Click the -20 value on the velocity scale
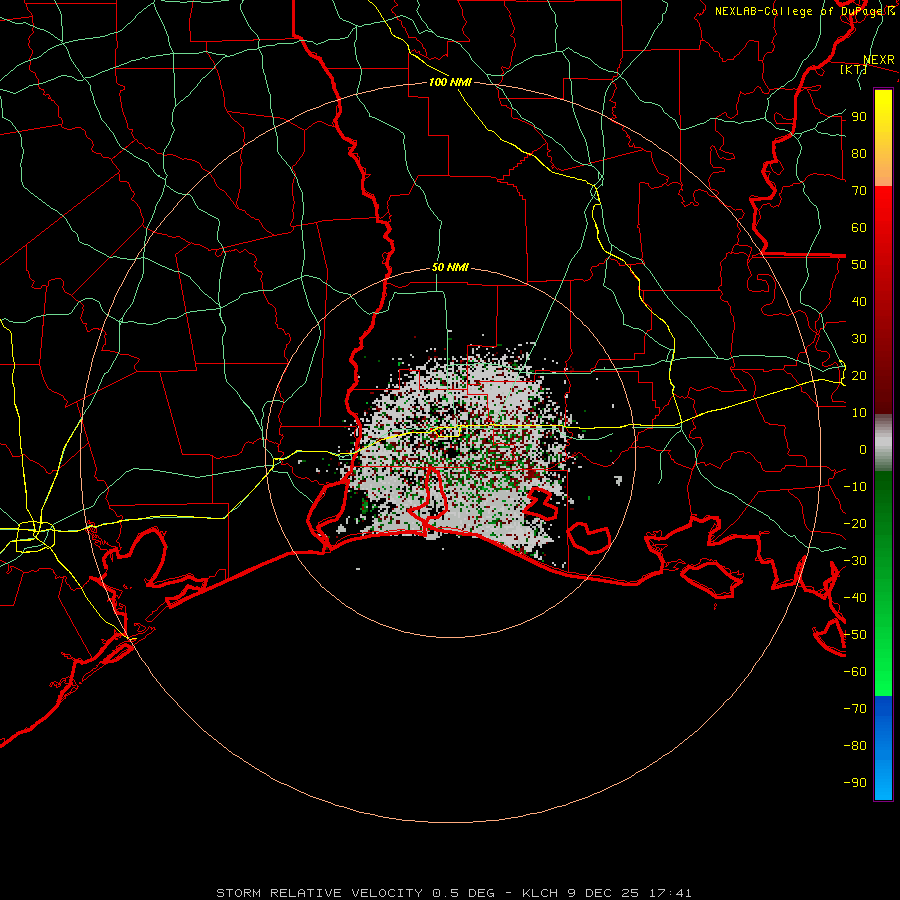This screenshot has height=900, width=900. 855,524
